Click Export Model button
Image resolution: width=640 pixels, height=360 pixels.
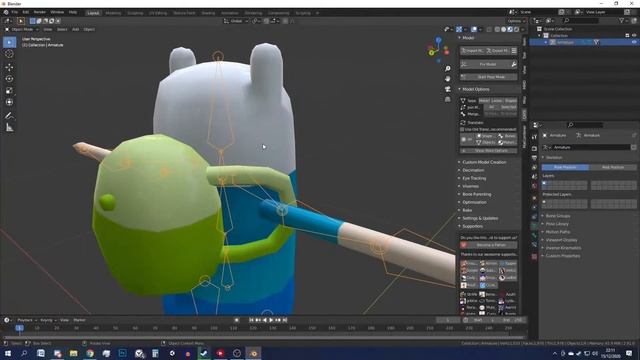pyautogui.click(x=498, y=51)
